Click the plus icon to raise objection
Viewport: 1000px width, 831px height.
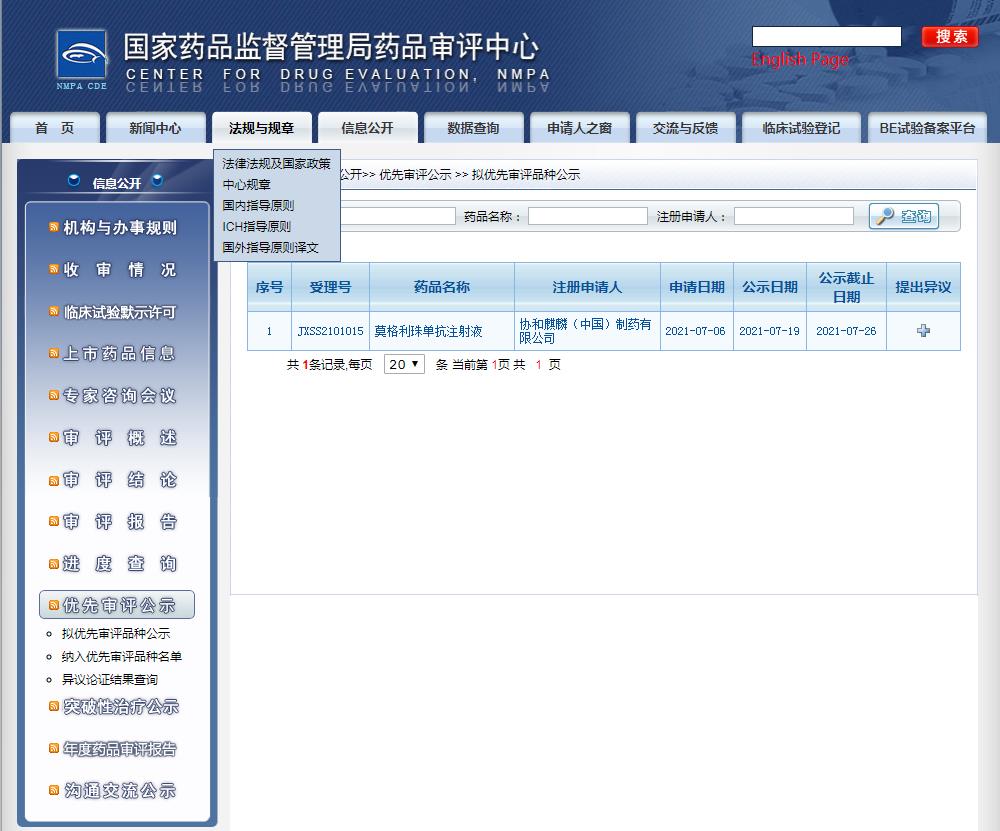click(923, 330)
